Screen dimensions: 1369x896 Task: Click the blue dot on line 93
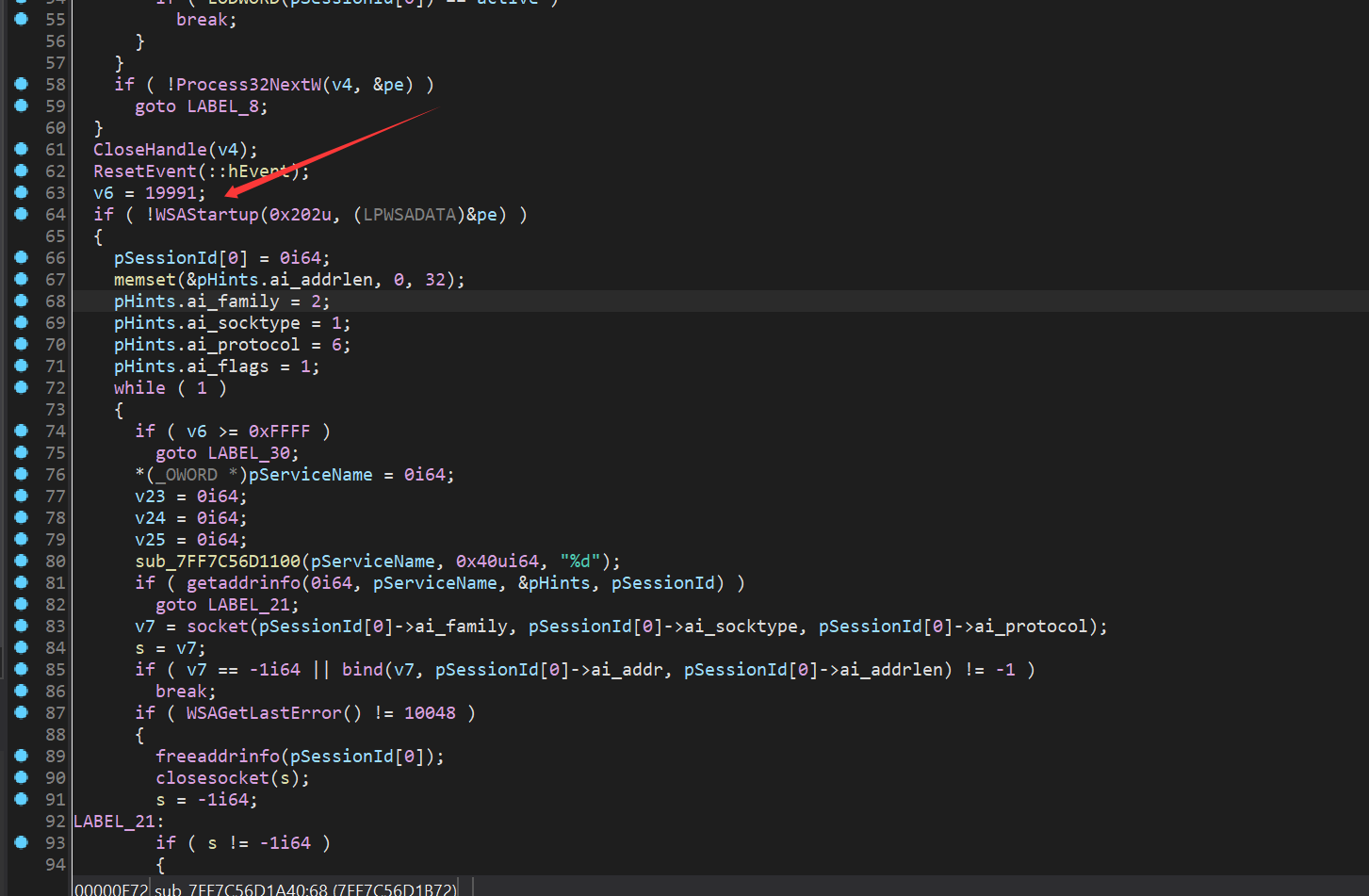coord(21,842)
